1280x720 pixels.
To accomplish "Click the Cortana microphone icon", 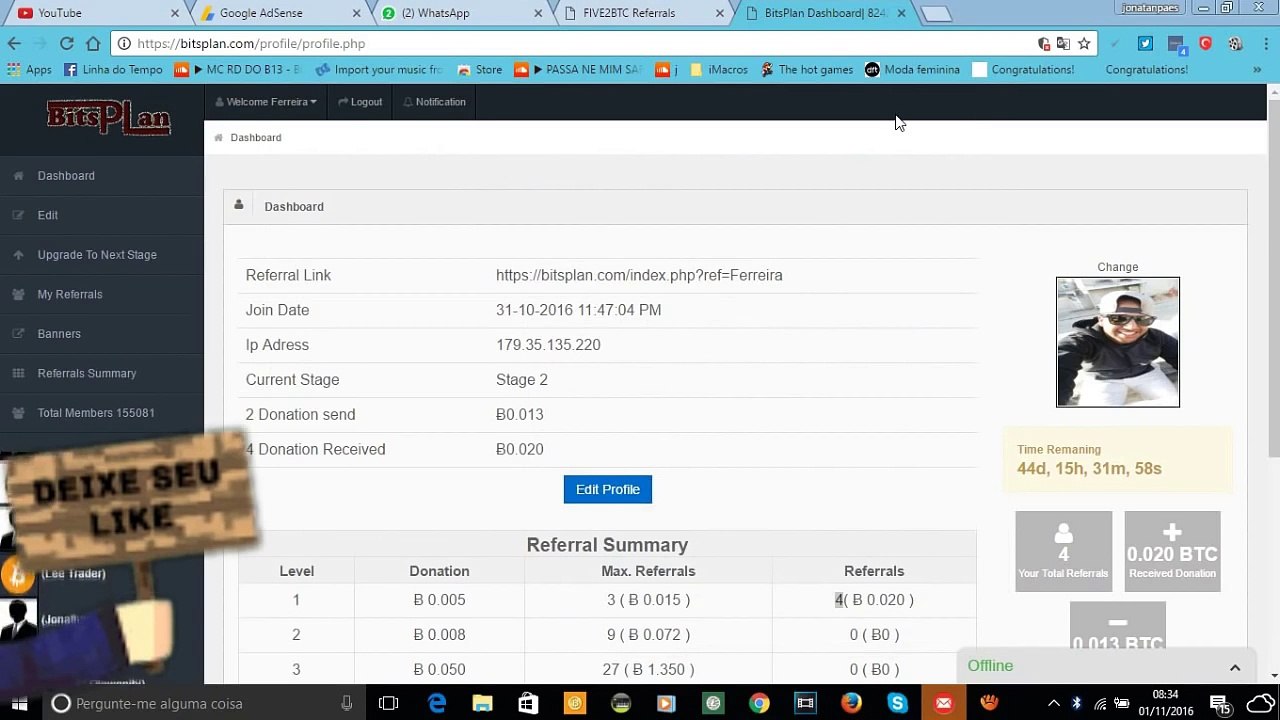I will point(347,703).
